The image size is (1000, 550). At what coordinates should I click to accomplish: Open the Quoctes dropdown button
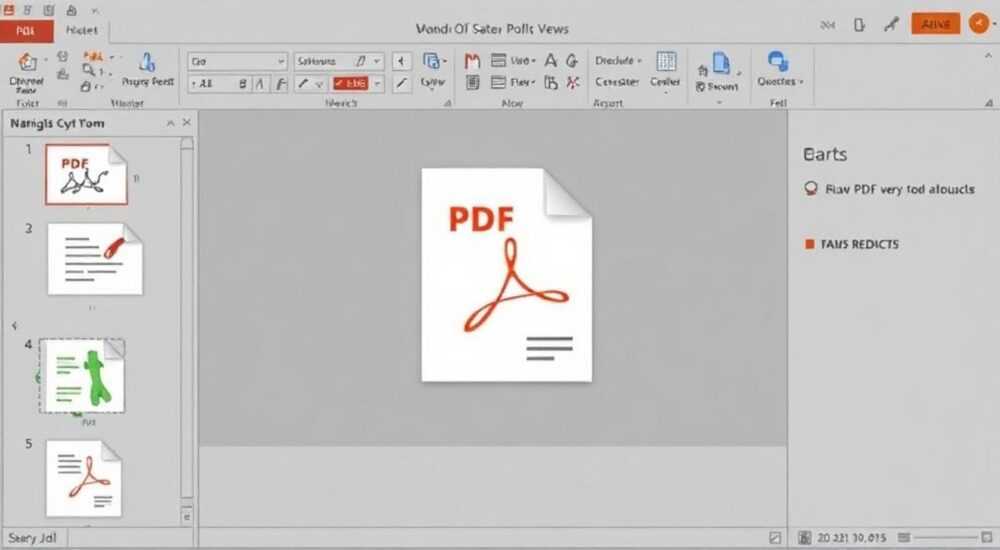(779, 82)
